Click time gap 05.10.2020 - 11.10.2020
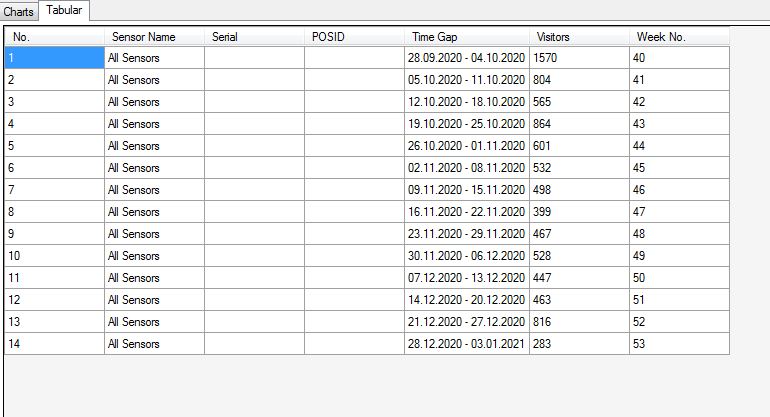Image resolution: width=770 pixels, height=417 pixels. [466, 80]
